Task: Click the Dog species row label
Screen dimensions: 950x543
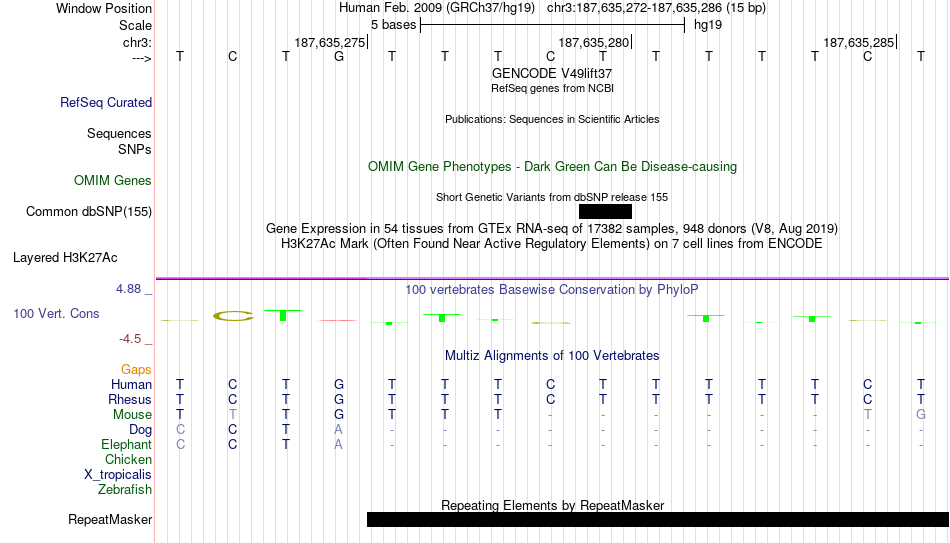Action: click(x=140, y=430)
